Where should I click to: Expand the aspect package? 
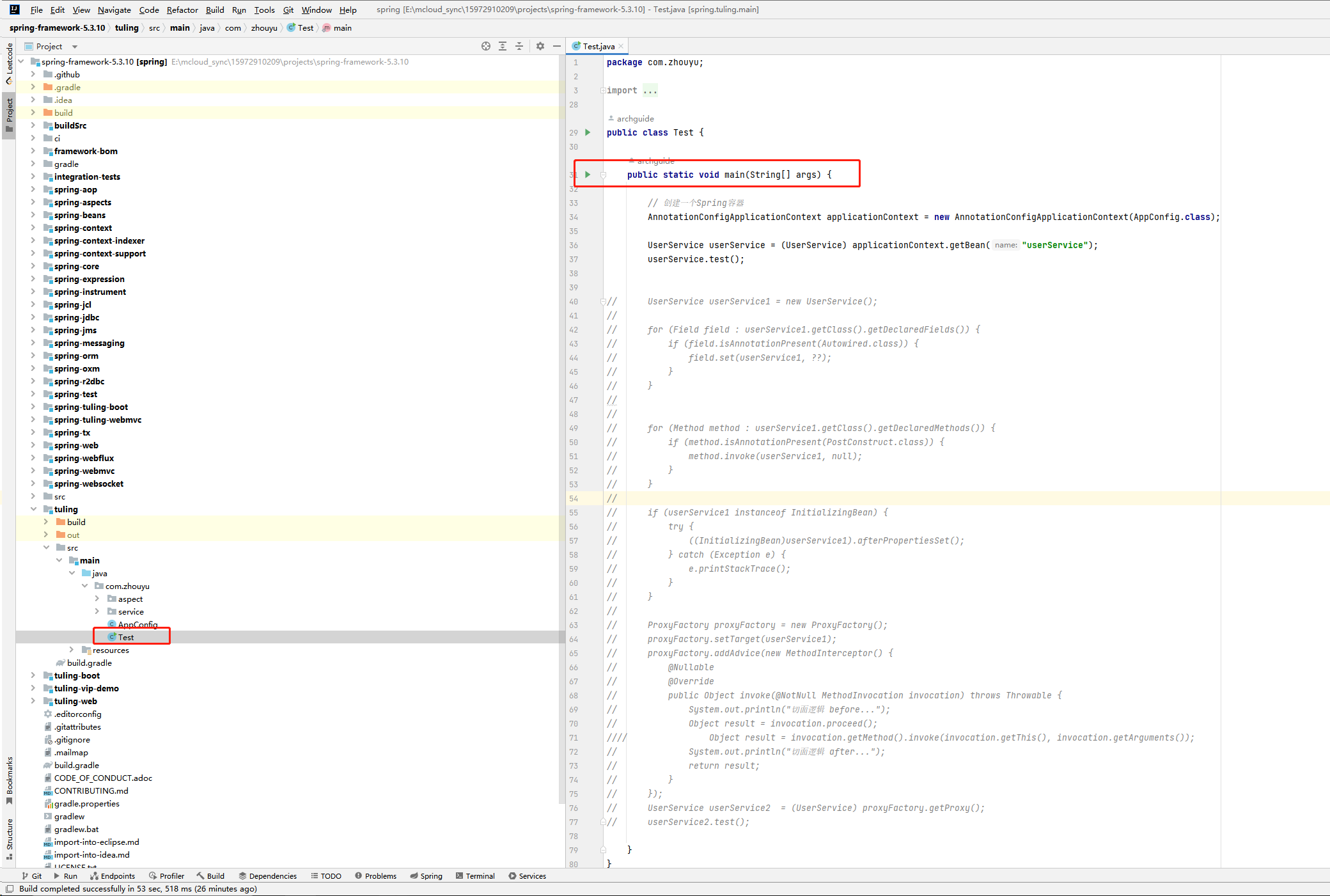pos(97,599)
